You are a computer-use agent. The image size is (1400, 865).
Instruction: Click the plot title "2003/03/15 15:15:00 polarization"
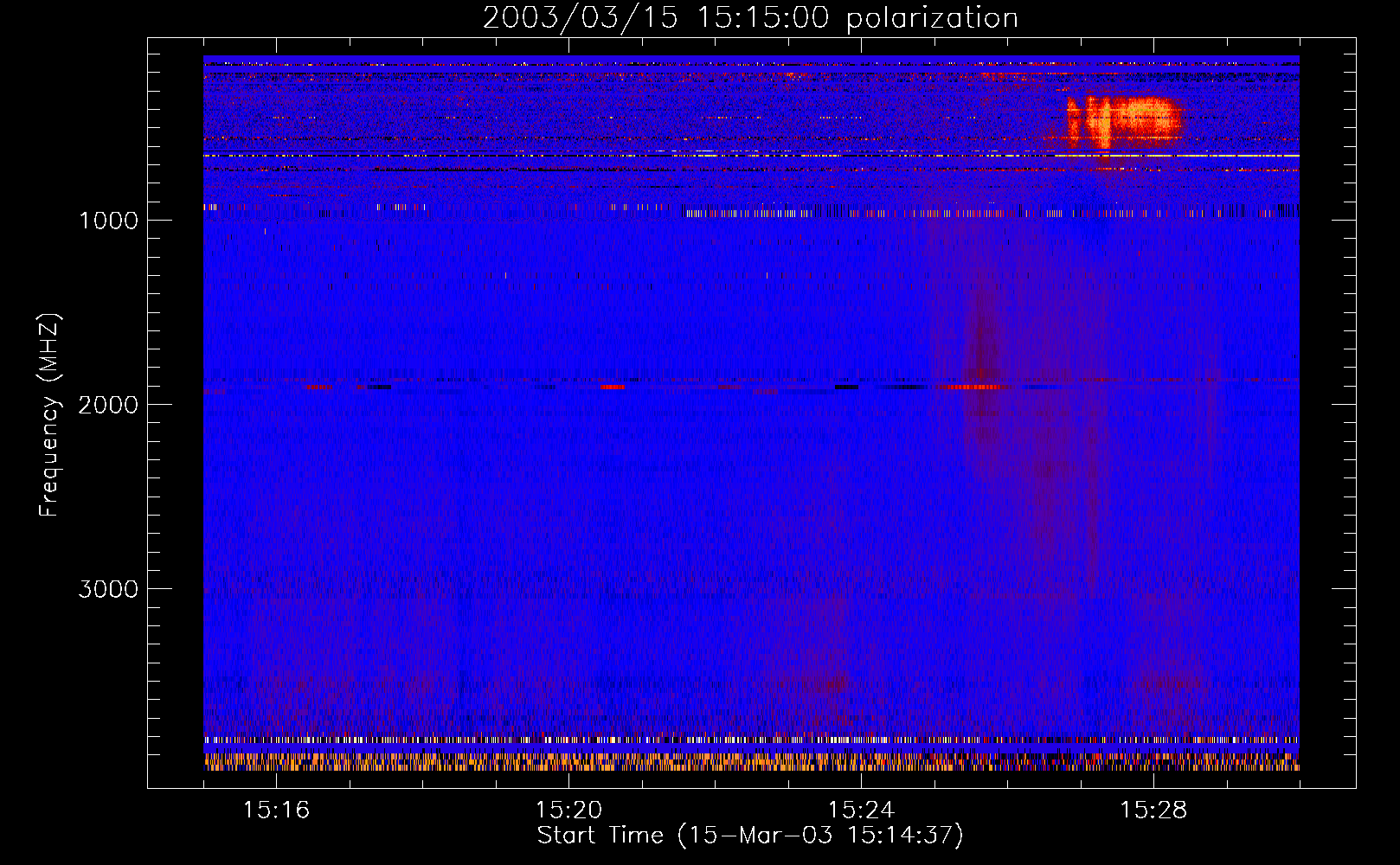(x=750, y=18)
